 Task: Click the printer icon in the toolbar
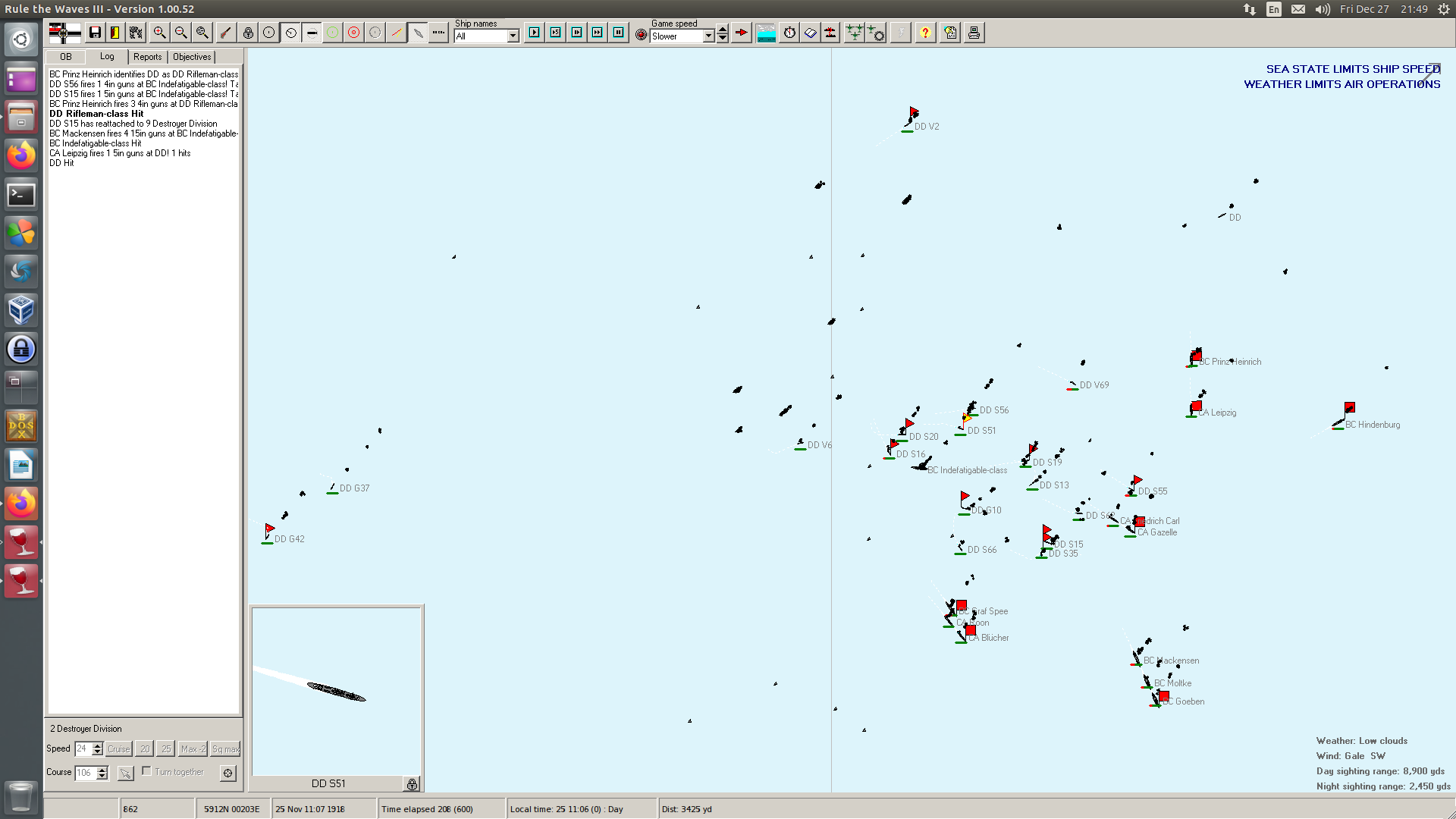974,33
